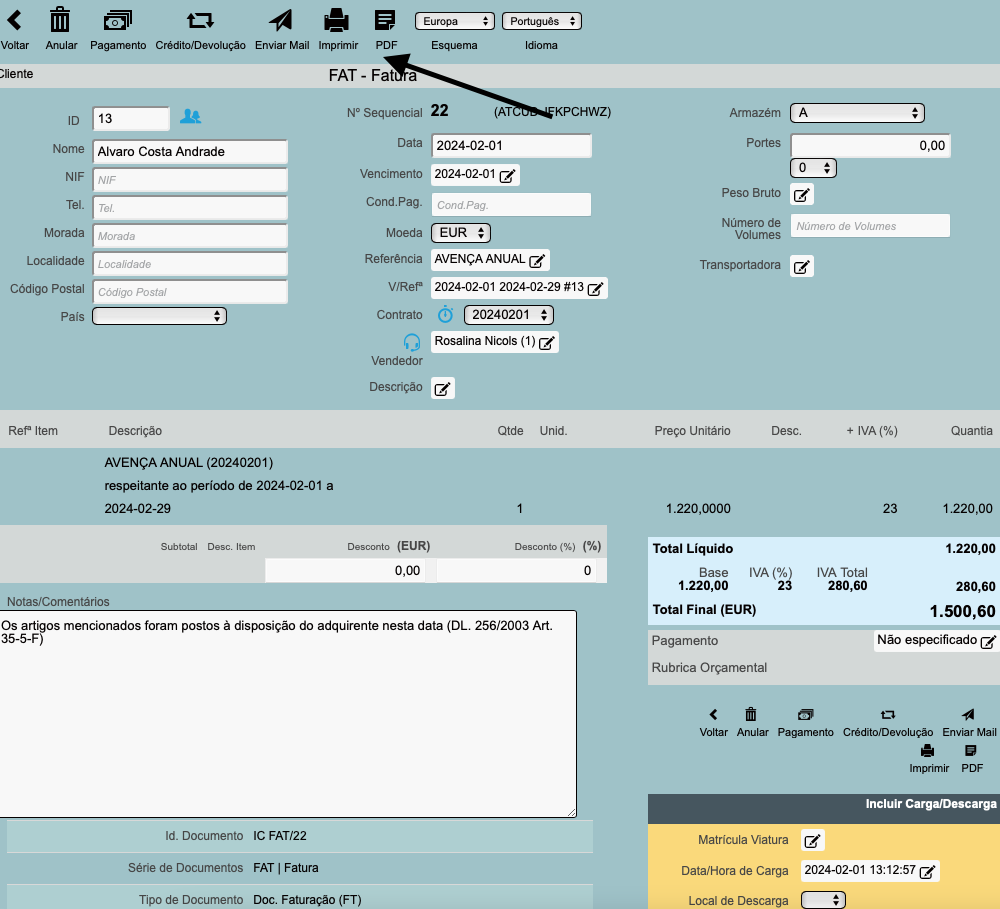This screenshot has width=1000, height=909.
Task: Click the Portes amount field
Action: 871,145
